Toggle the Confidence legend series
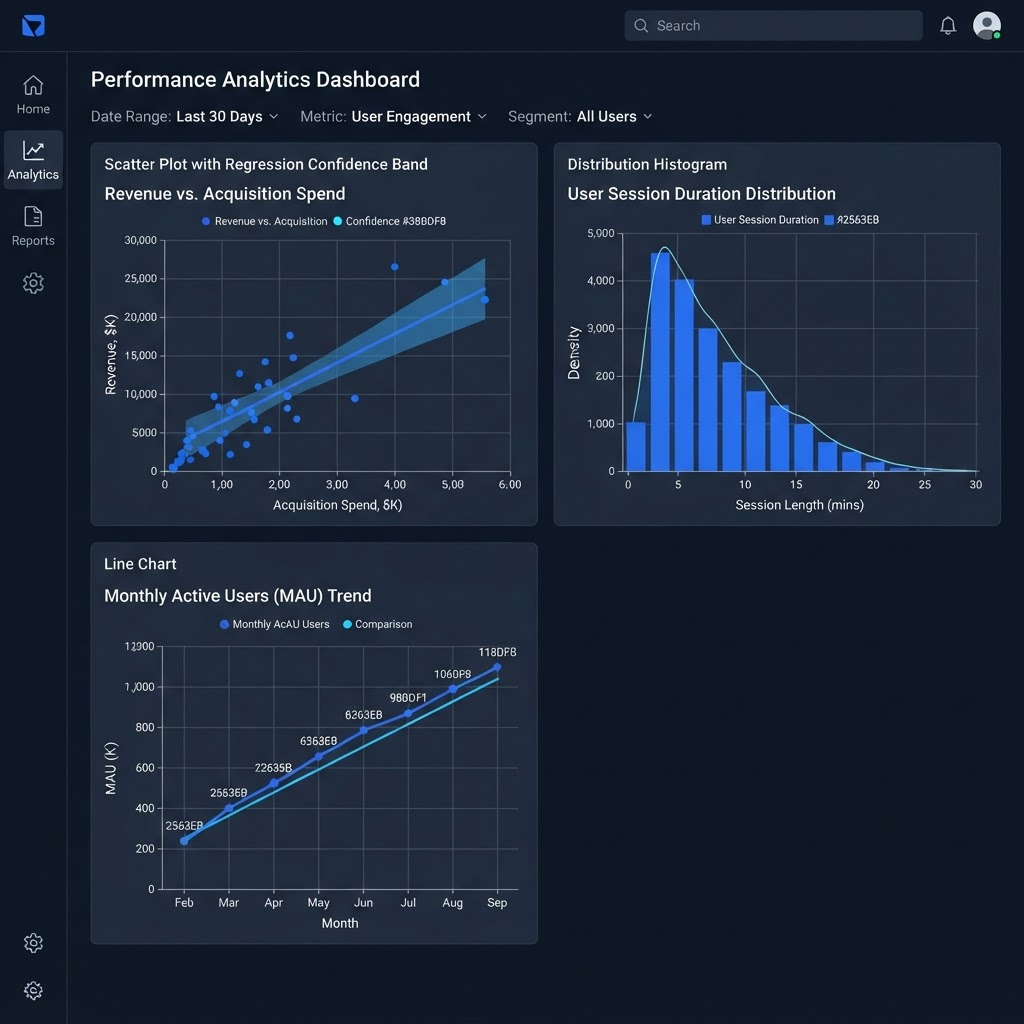 point(389,221)
